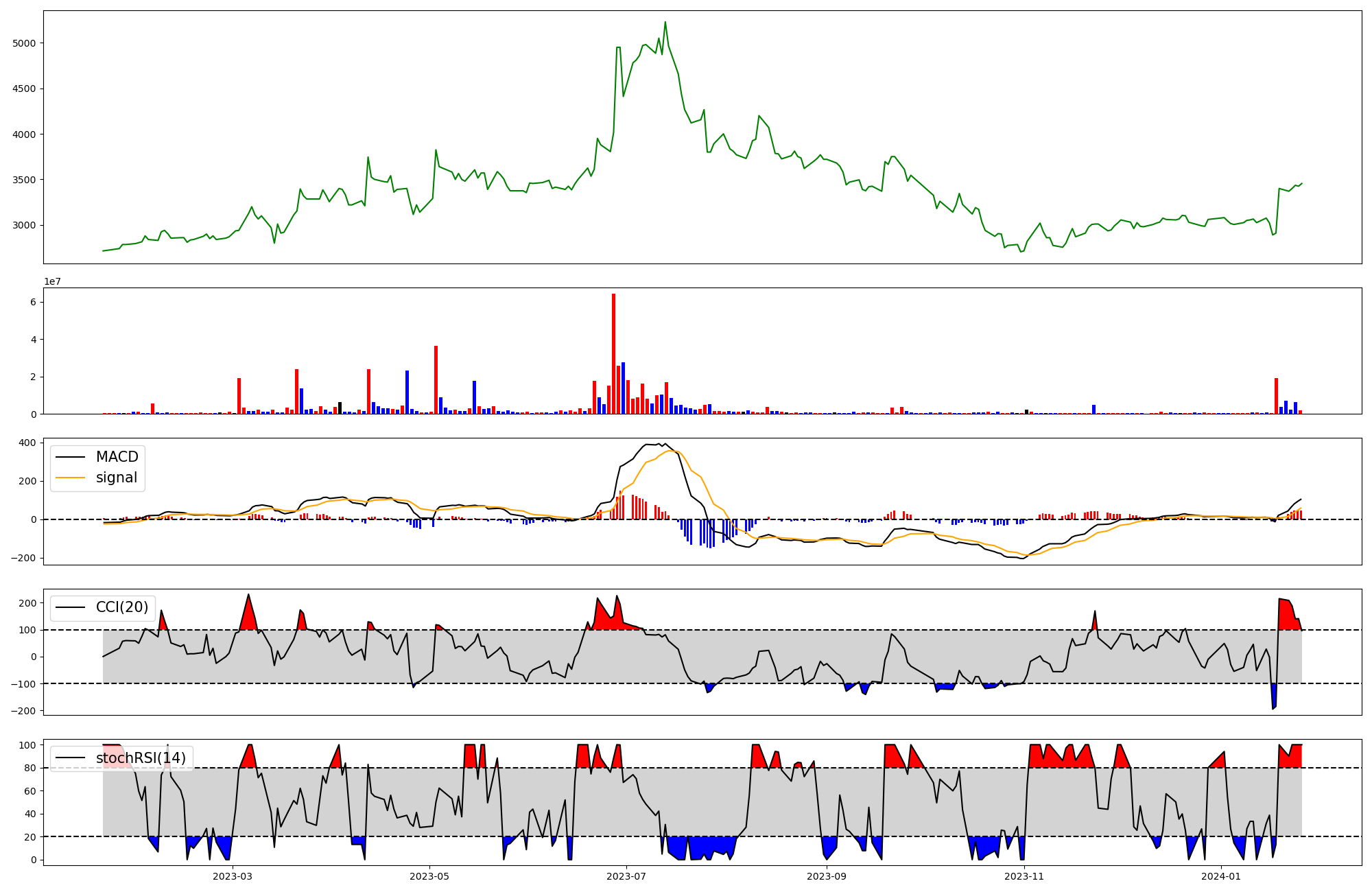Click the tallest red volume bar
The image size is (1372, 892).
pos(613,353)
